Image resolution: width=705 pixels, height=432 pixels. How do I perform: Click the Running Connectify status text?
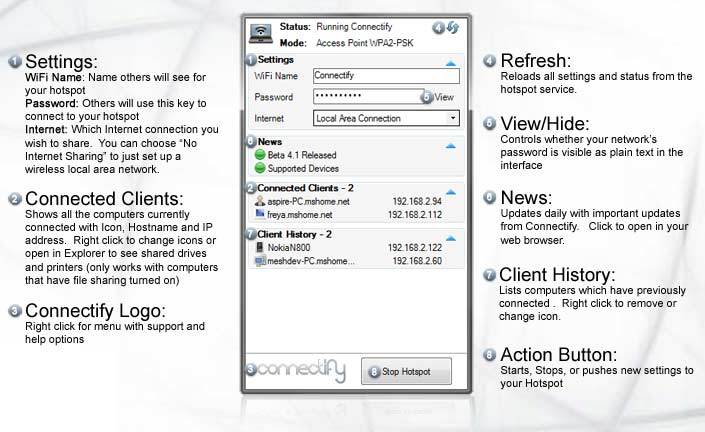(354, 27)
